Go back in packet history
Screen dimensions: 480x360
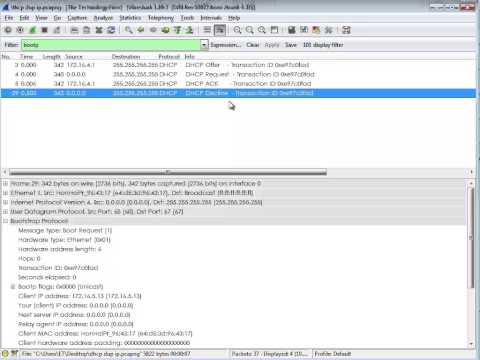[141, 30]
